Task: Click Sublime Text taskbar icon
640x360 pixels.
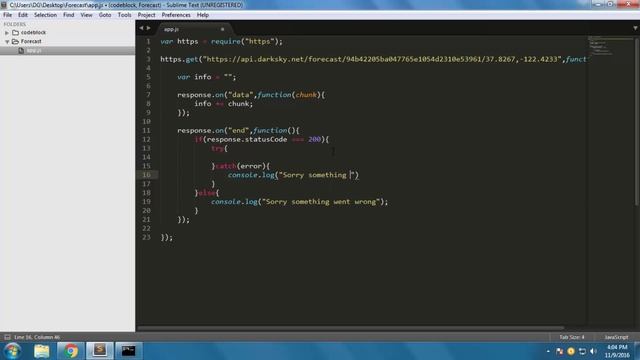Action: [100, 351]
